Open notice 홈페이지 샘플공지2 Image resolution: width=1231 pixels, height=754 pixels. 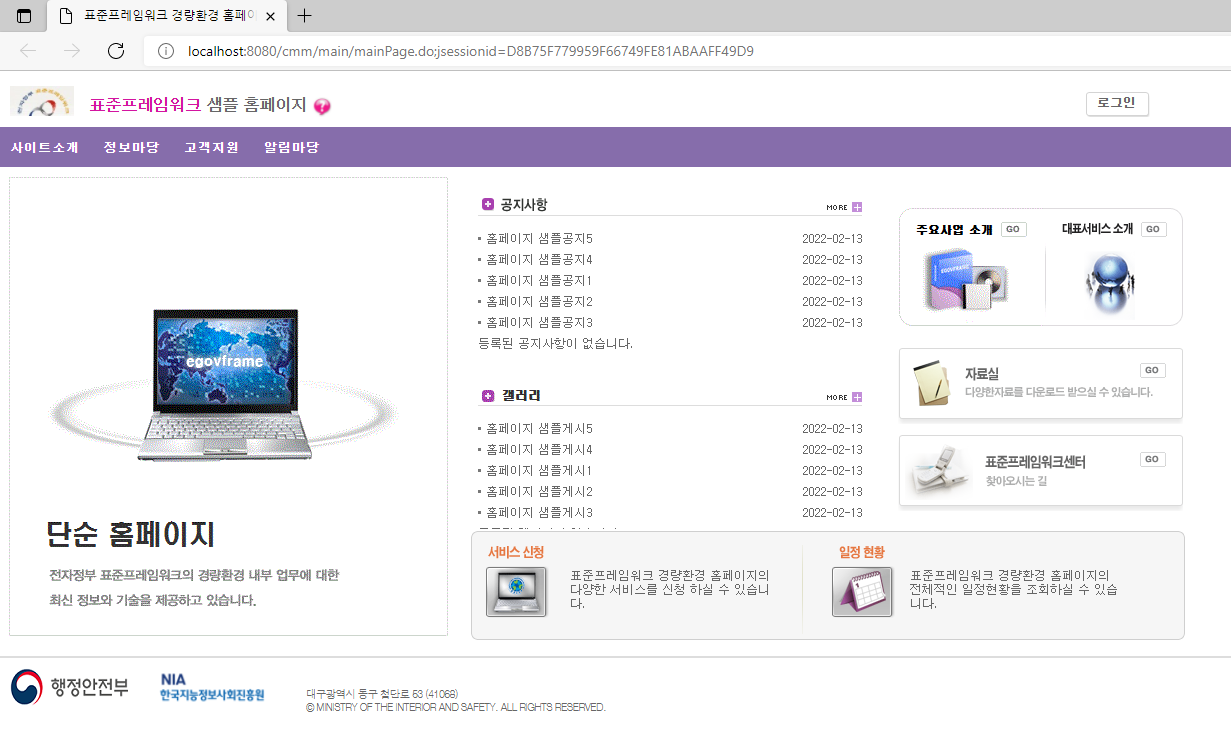point(539,302)
